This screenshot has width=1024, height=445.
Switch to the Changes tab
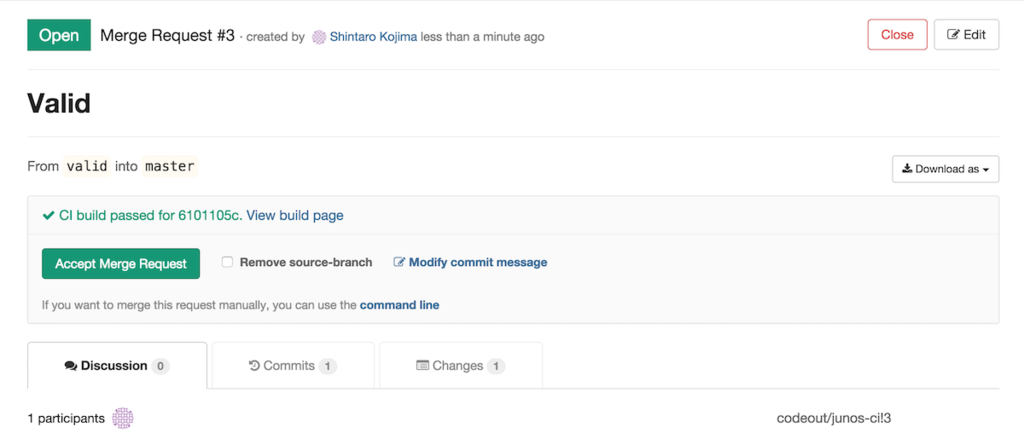[x=460, y=366]
